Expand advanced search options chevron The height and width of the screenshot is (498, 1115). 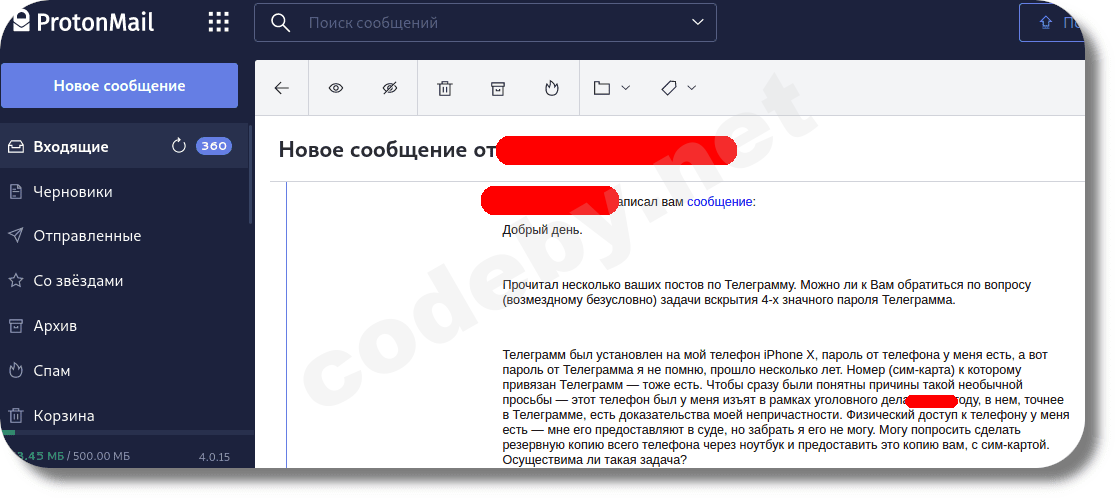[698, 23]
